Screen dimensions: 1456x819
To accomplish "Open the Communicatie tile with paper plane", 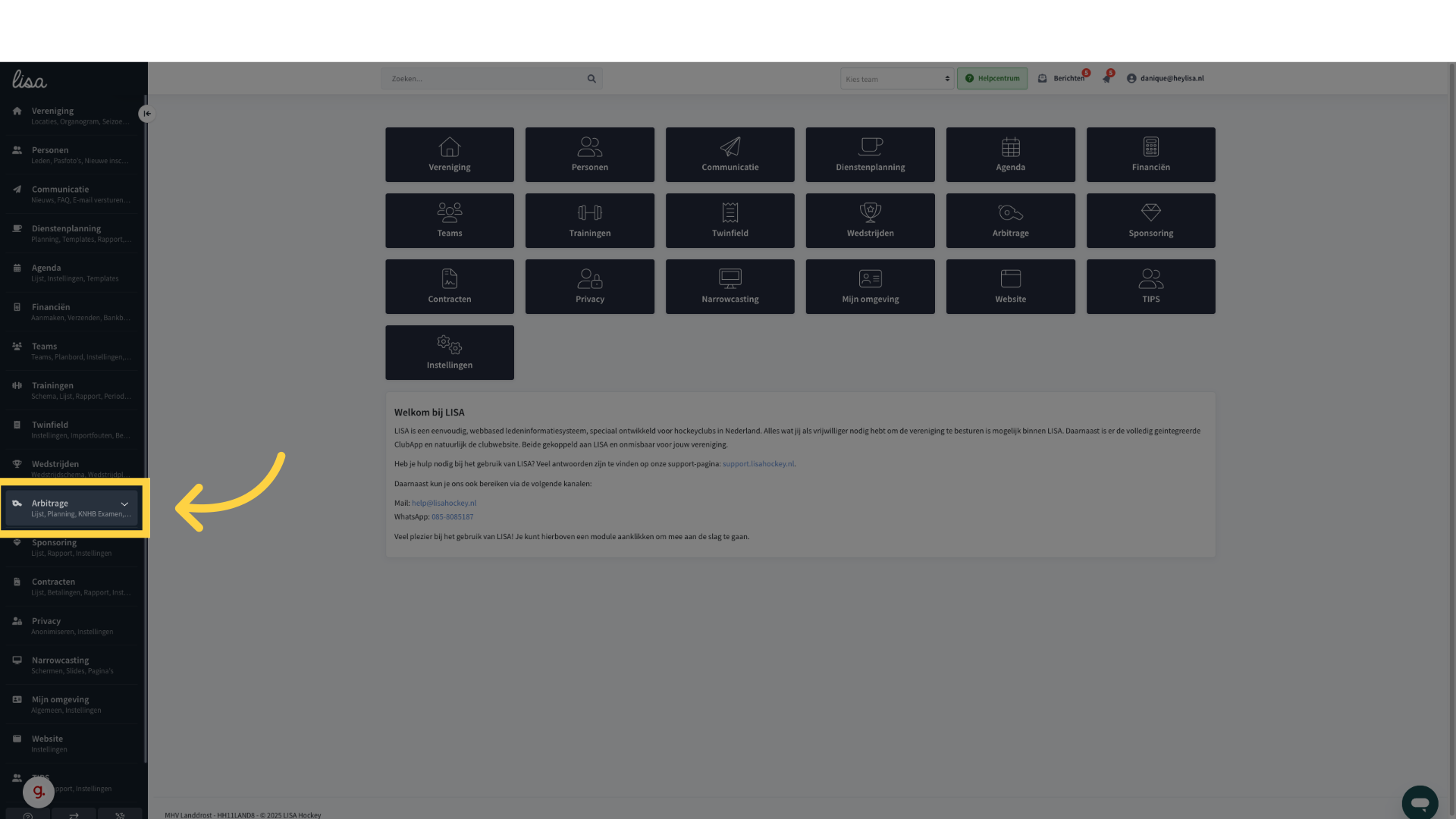I will tap(730, 155).
